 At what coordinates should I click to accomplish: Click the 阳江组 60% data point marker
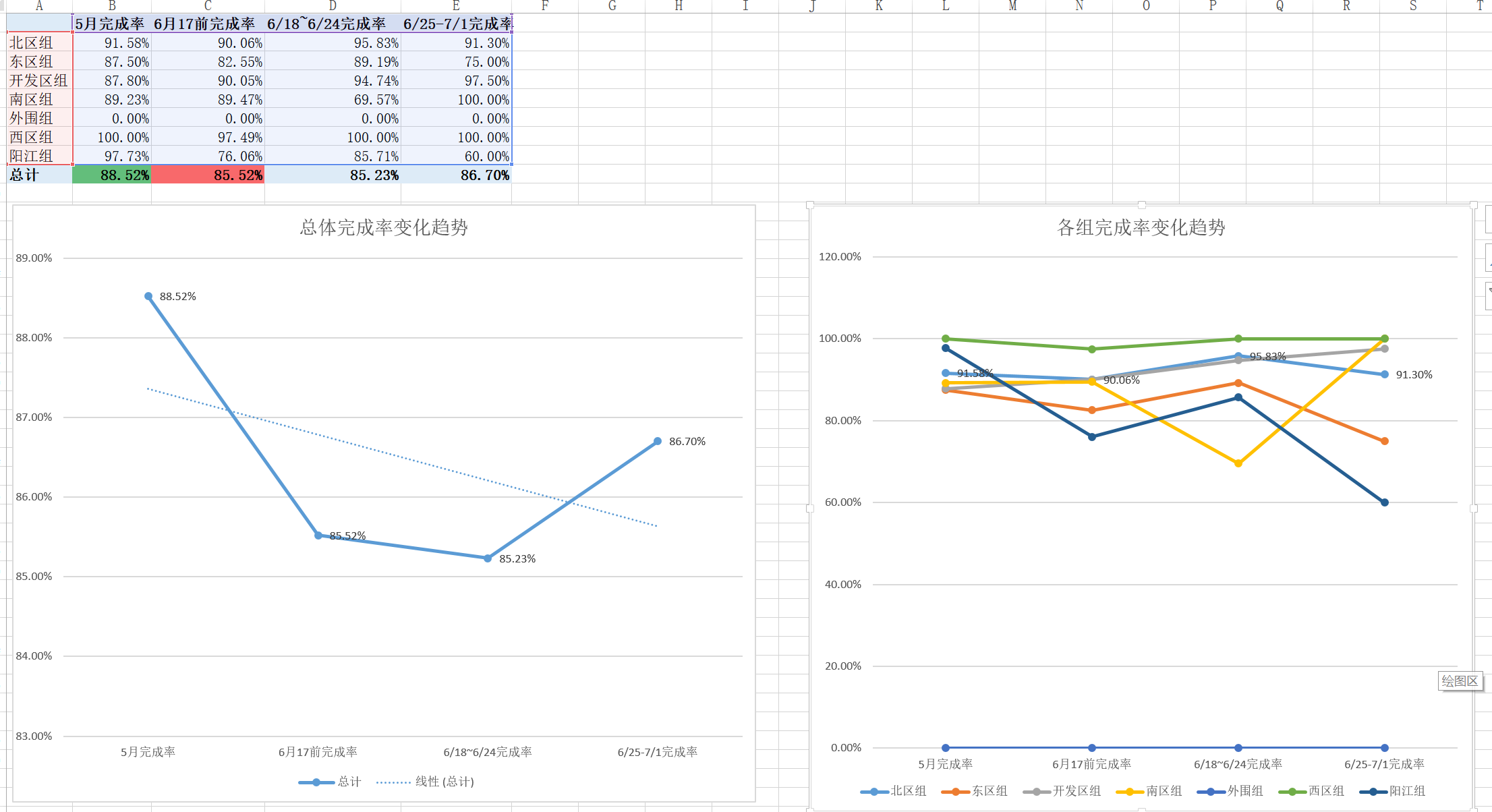click(x=1384, y=502)
